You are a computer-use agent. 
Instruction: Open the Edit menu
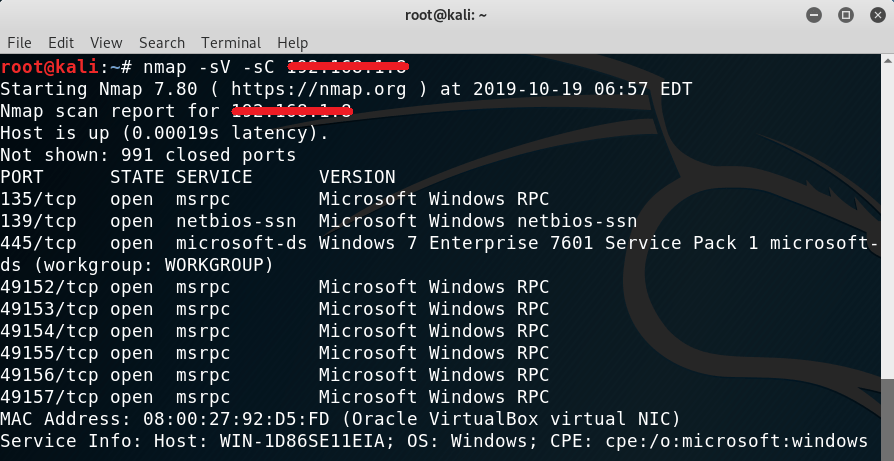[x=61, y=43]
